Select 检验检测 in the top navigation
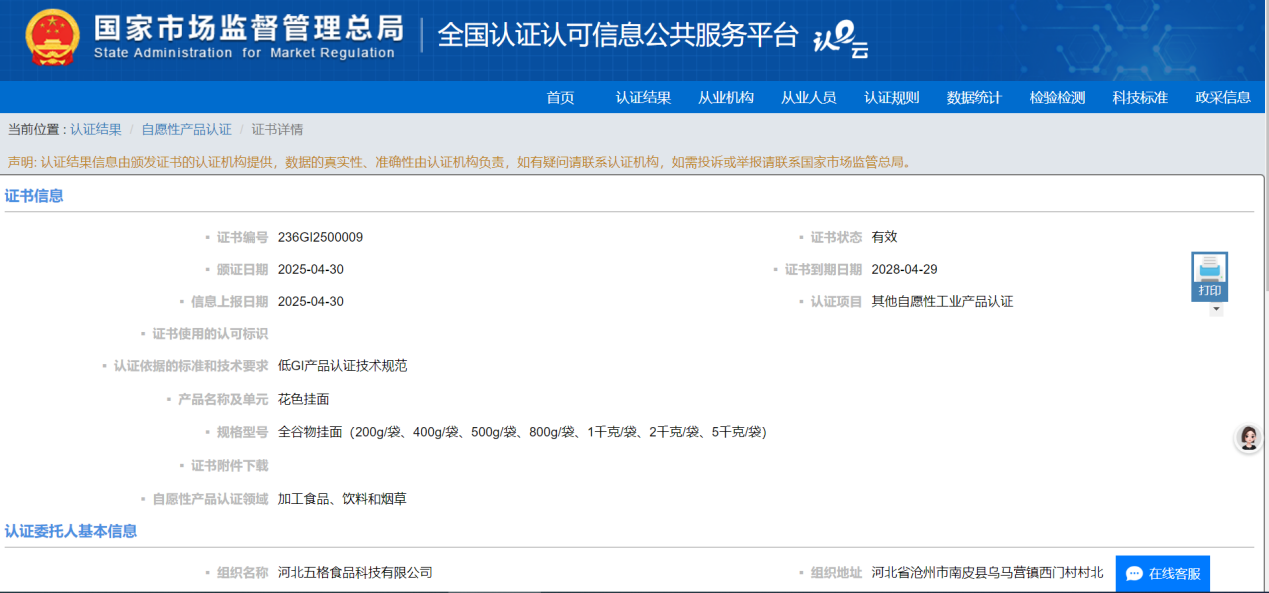This screenshot has width=1269, height=593. [x=1057, y=98]
